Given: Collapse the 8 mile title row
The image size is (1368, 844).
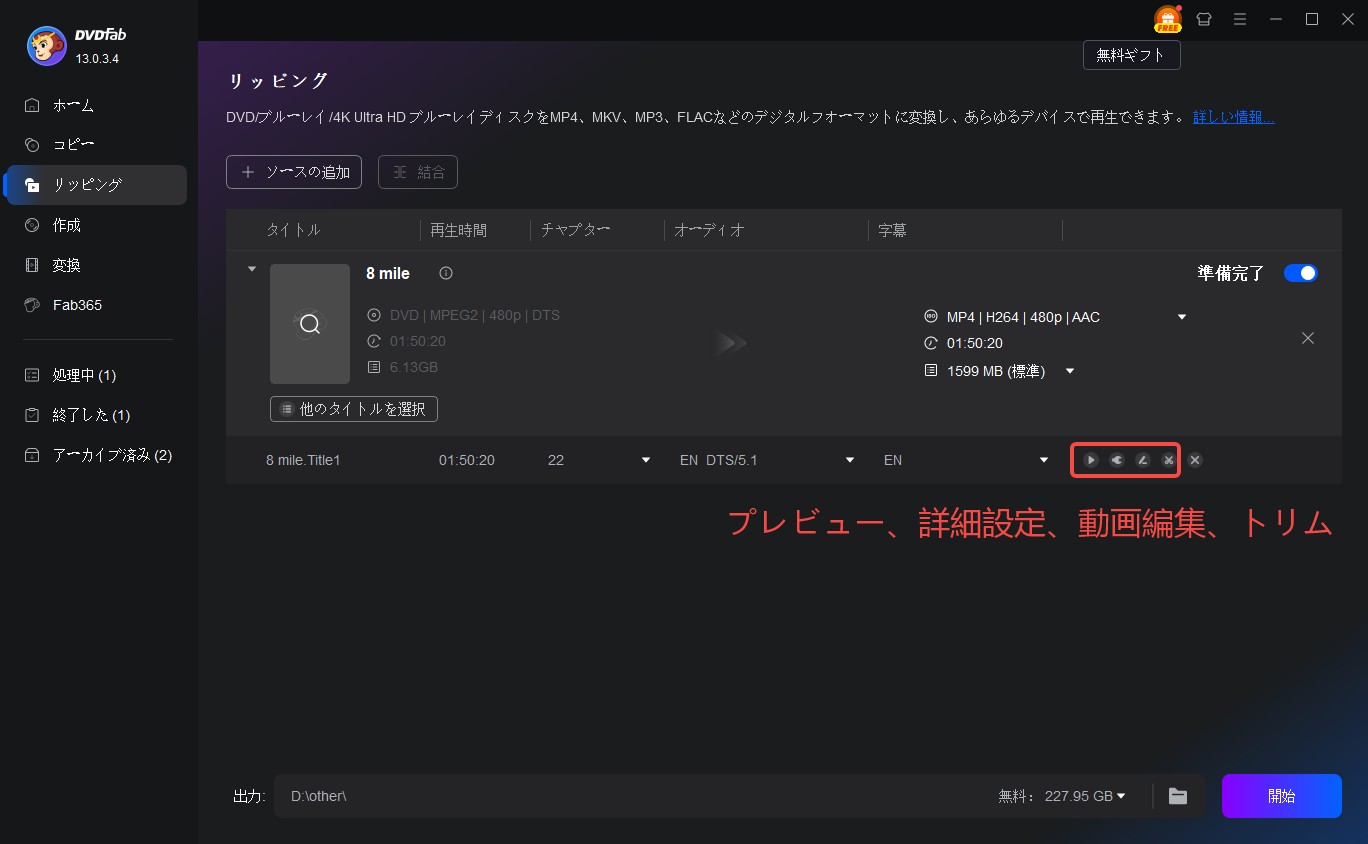Looking at the screenshot, I should (252, 269).
